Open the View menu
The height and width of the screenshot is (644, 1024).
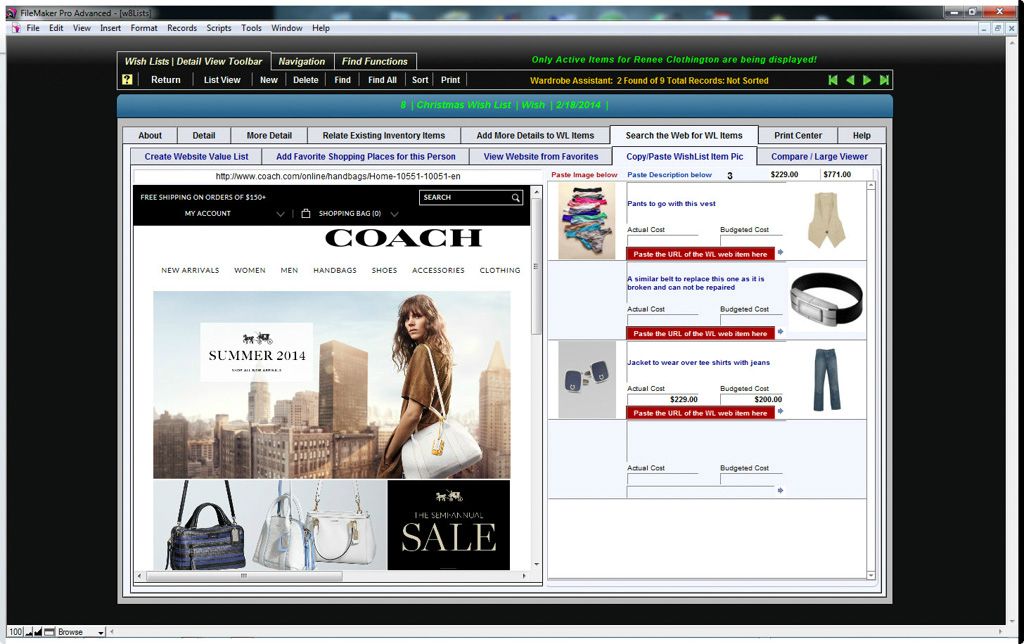pos(82,28)
